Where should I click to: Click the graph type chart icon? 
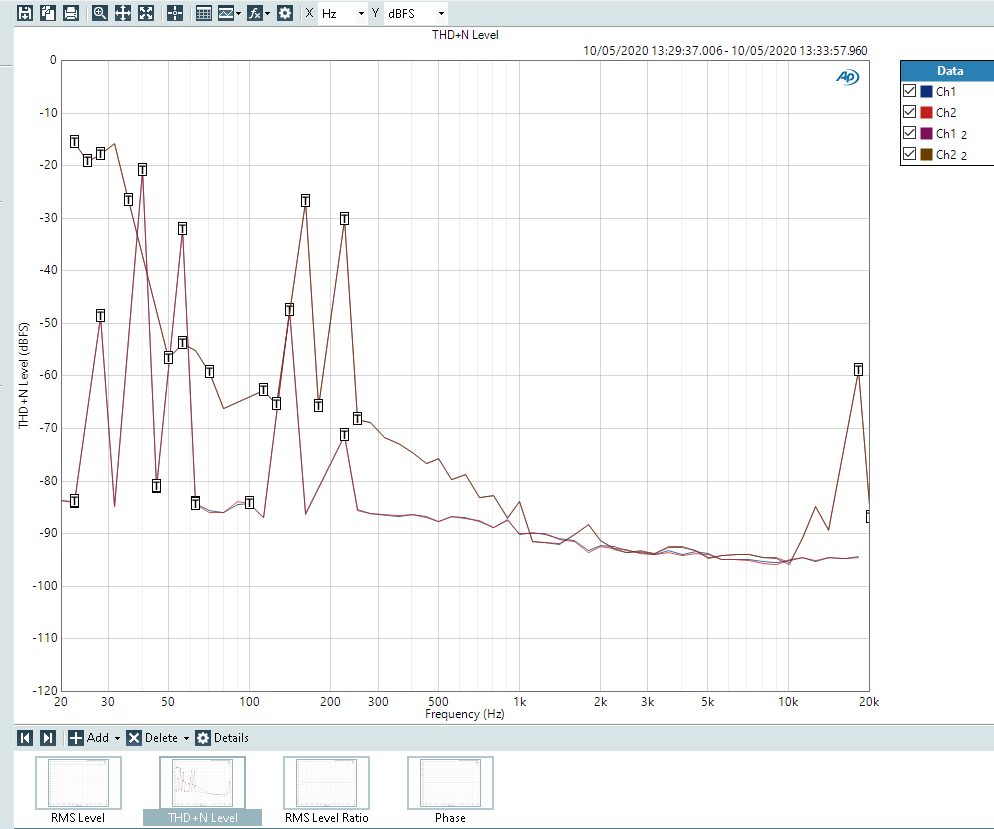click(226, 13)
